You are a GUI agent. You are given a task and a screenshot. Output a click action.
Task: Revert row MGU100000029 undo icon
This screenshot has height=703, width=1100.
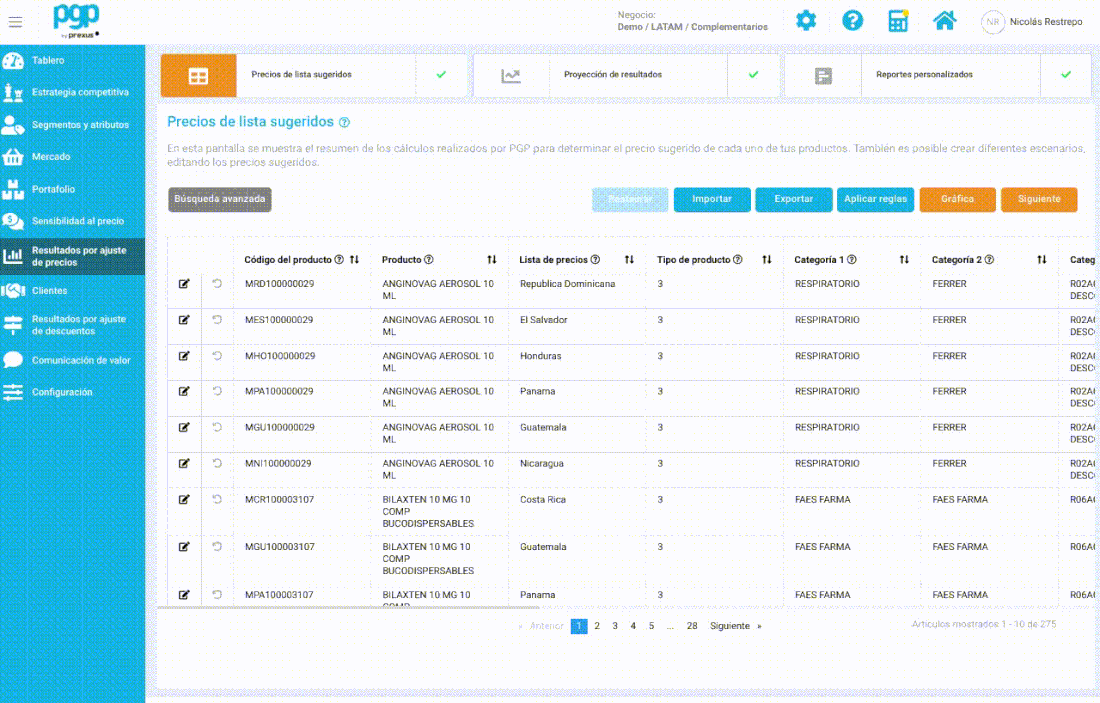[217, 427]
